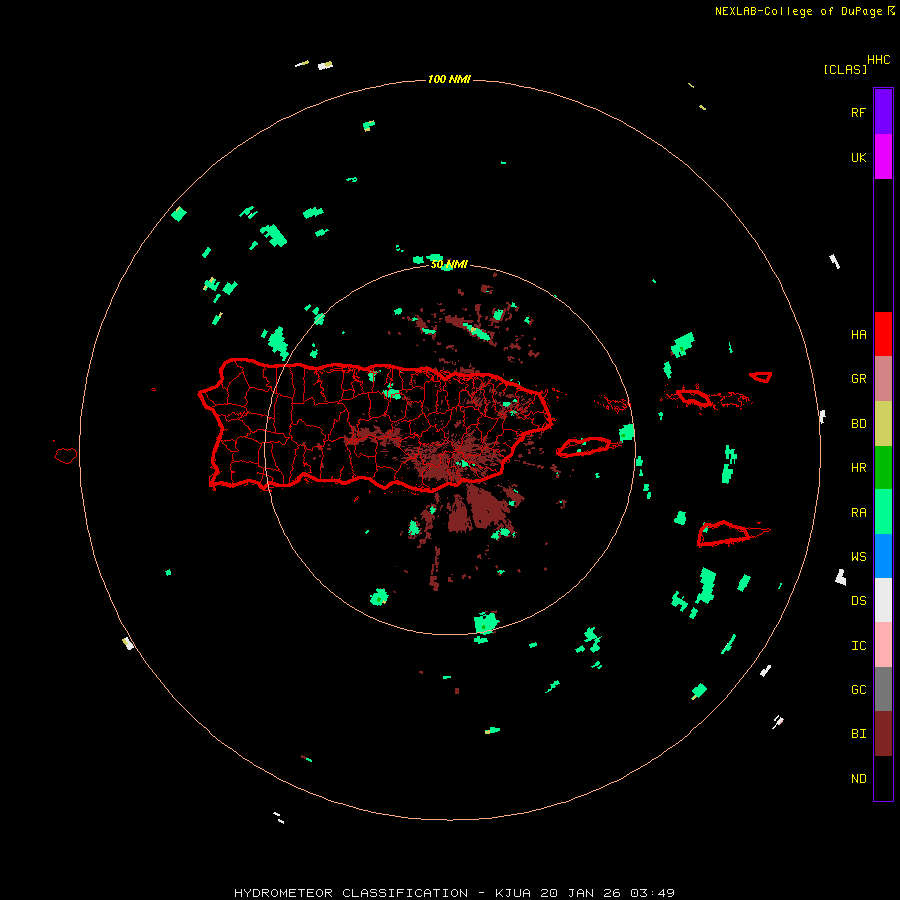This screenshot has width=900, height=900.
Task: Click the dark red BI legend swatch
Action: click(x=883, y=734)
